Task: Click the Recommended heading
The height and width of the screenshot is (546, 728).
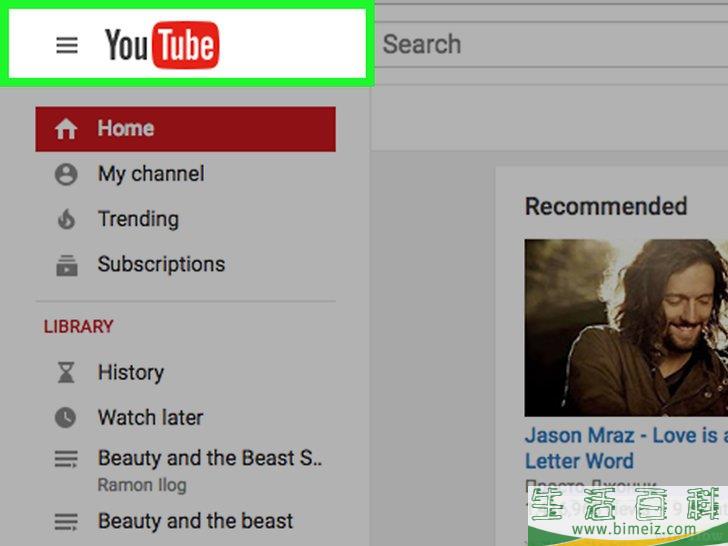Action: point(606,206)
